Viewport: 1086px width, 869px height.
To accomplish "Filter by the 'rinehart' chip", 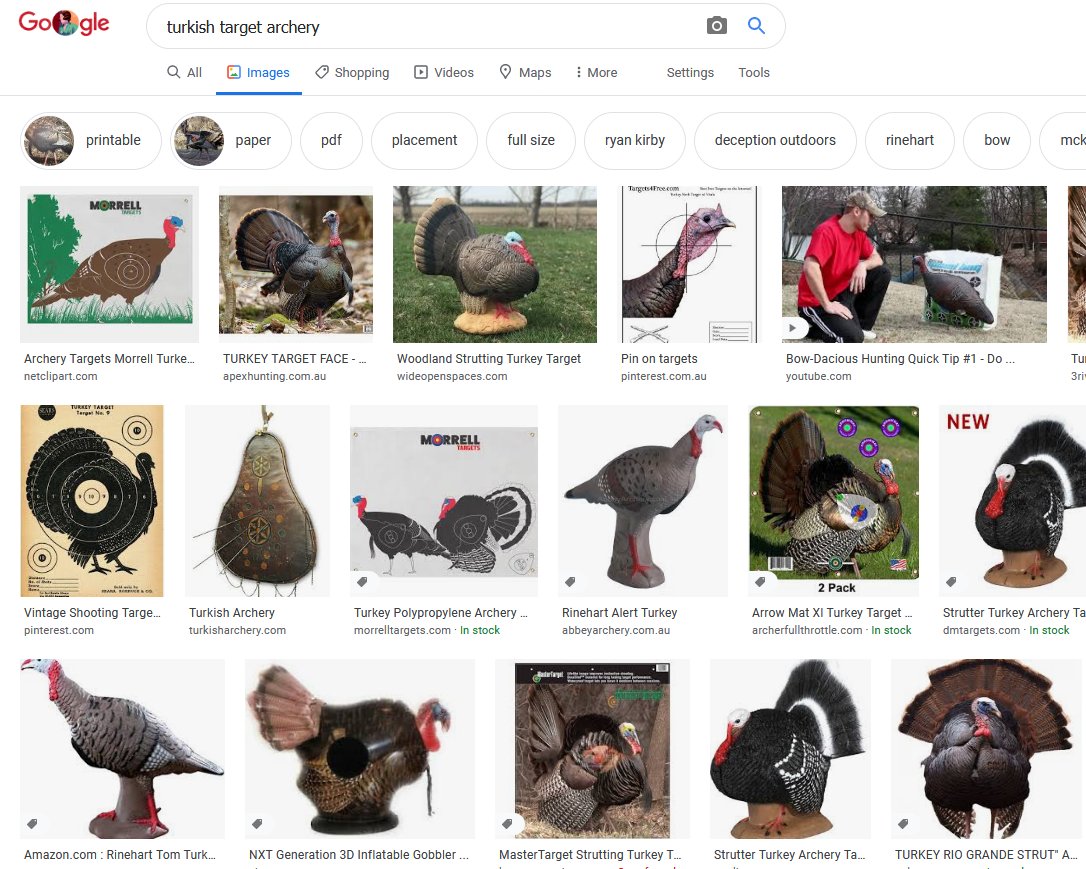I will pyautogui.click(x=909, y=141).
